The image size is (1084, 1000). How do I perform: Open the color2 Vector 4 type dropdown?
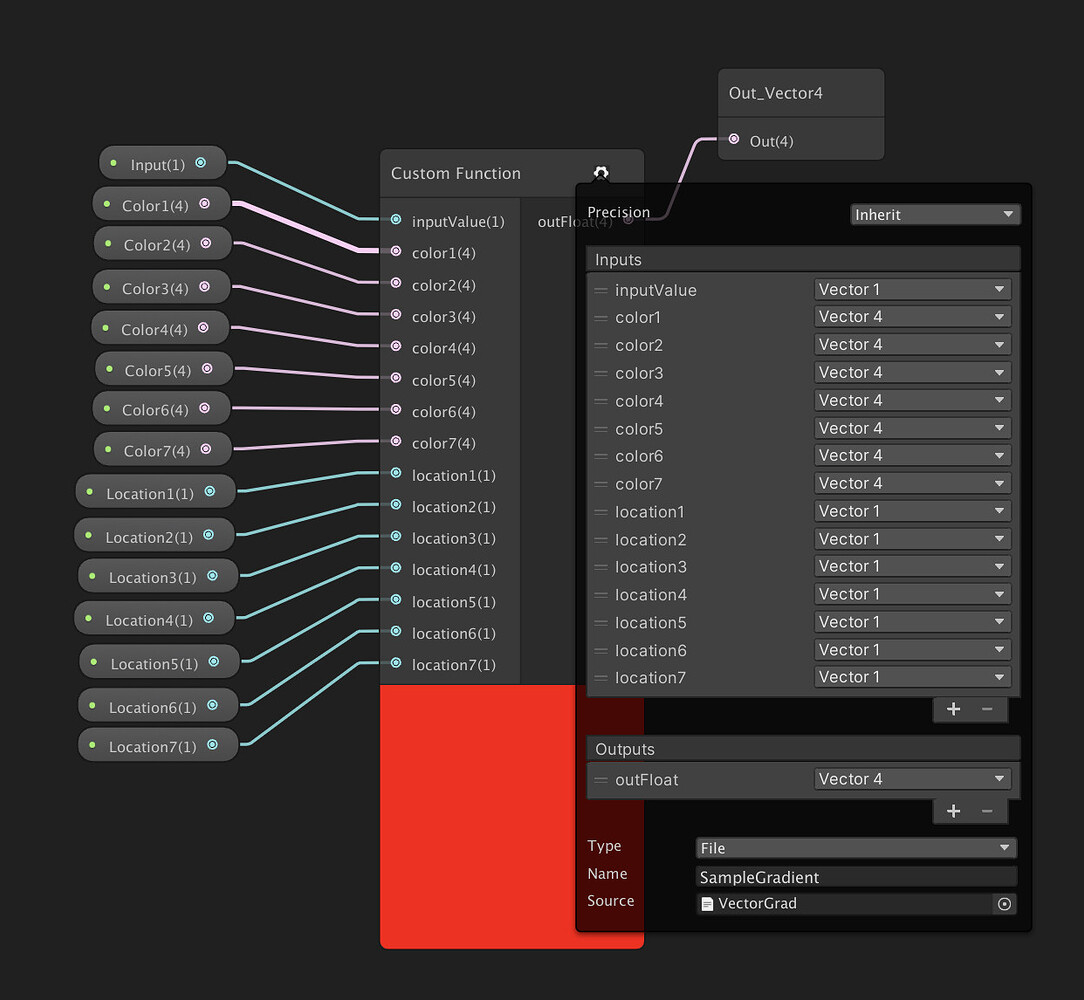(x=911, y=344)
